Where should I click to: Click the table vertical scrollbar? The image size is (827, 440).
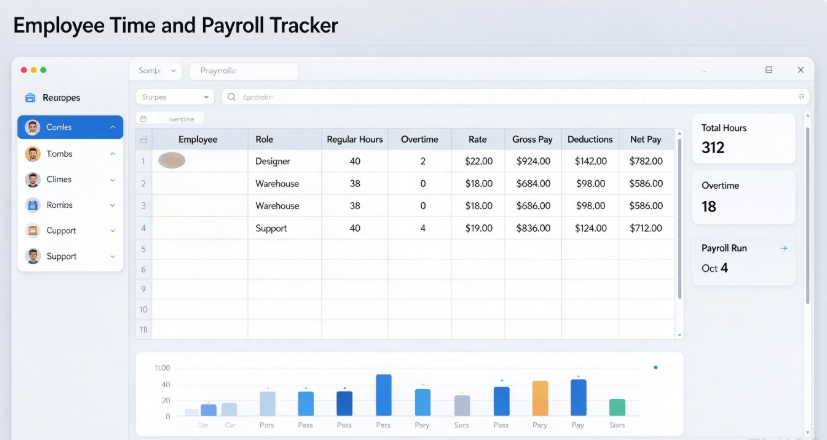(x=679, y=219)
